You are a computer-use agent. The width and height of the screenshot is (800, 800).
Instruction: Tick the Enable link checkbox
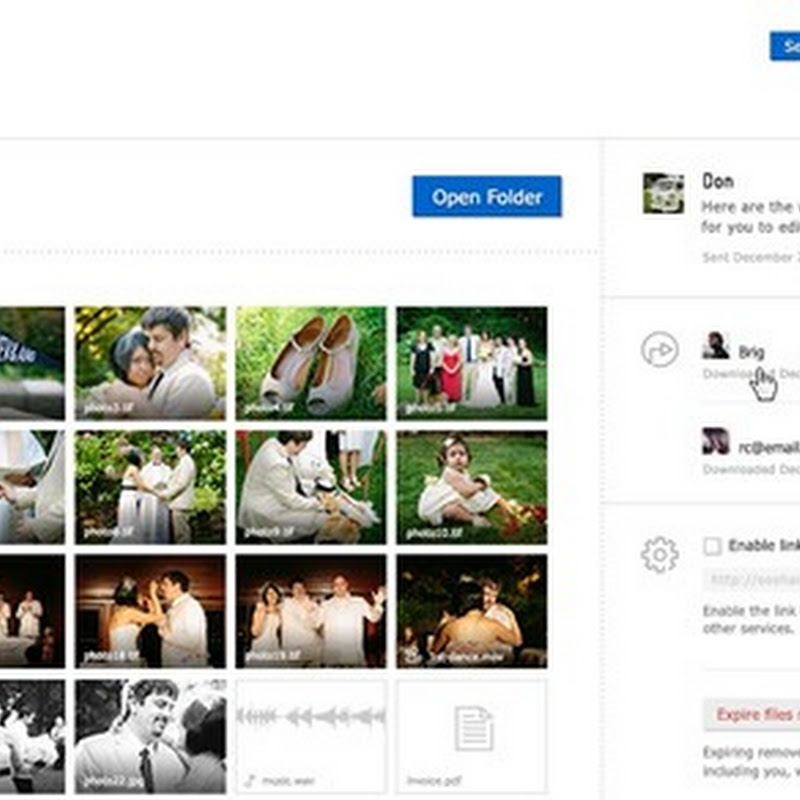(712, 546)
